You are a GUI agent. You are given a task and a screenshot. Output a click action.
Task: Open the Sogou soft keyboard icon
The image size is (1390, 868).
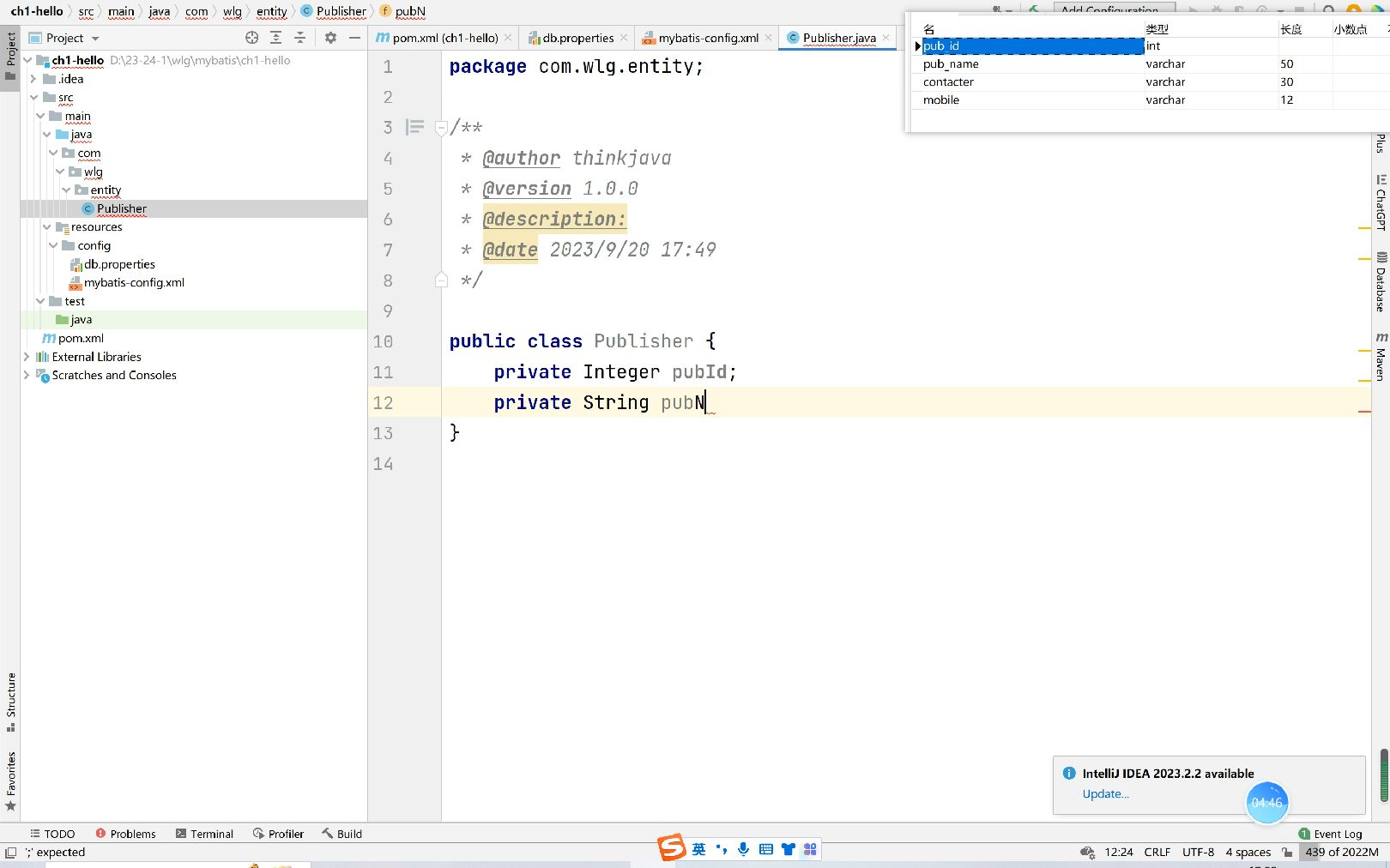pos(766,849)
